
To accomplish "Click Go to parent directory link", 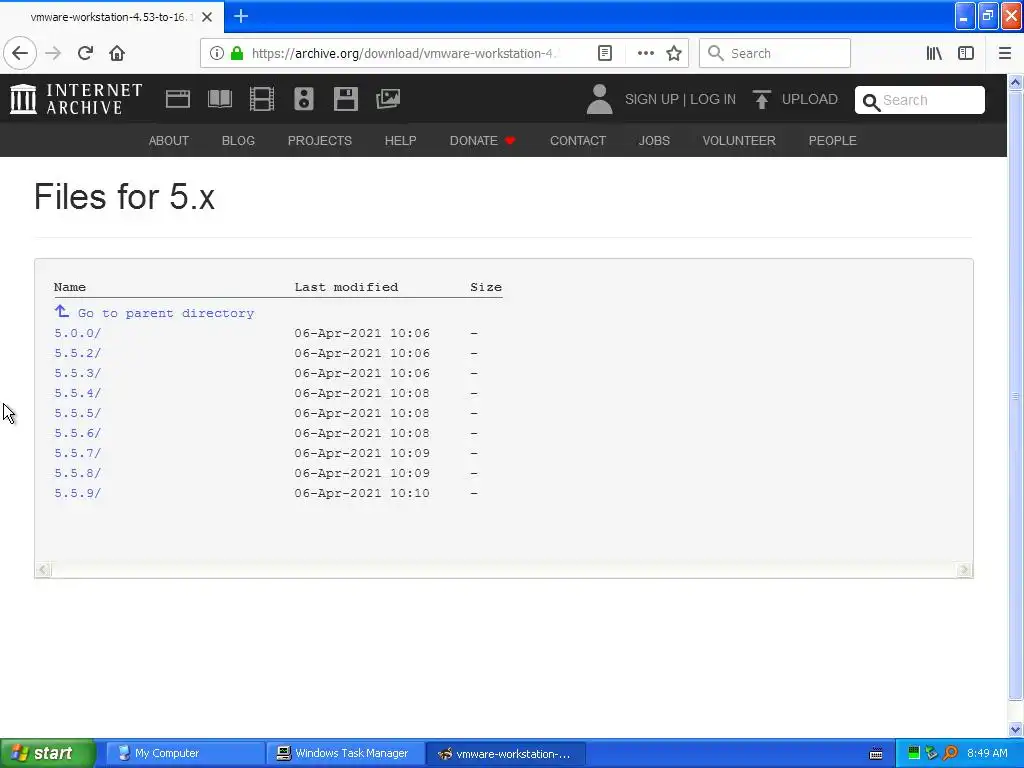I will [154, 313].
